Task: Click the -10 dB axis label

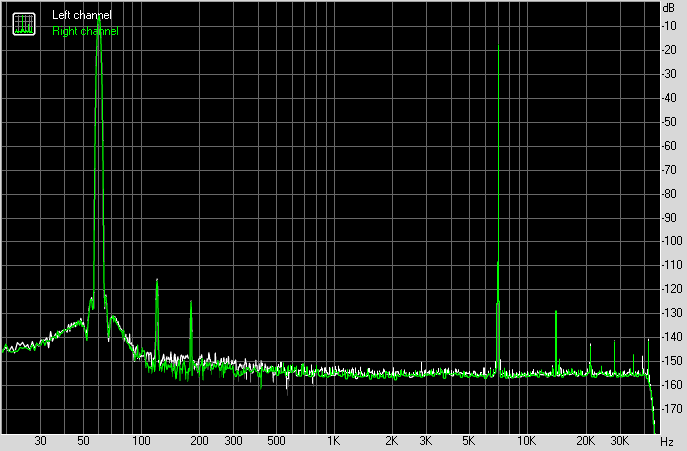Action: point(669,26)
